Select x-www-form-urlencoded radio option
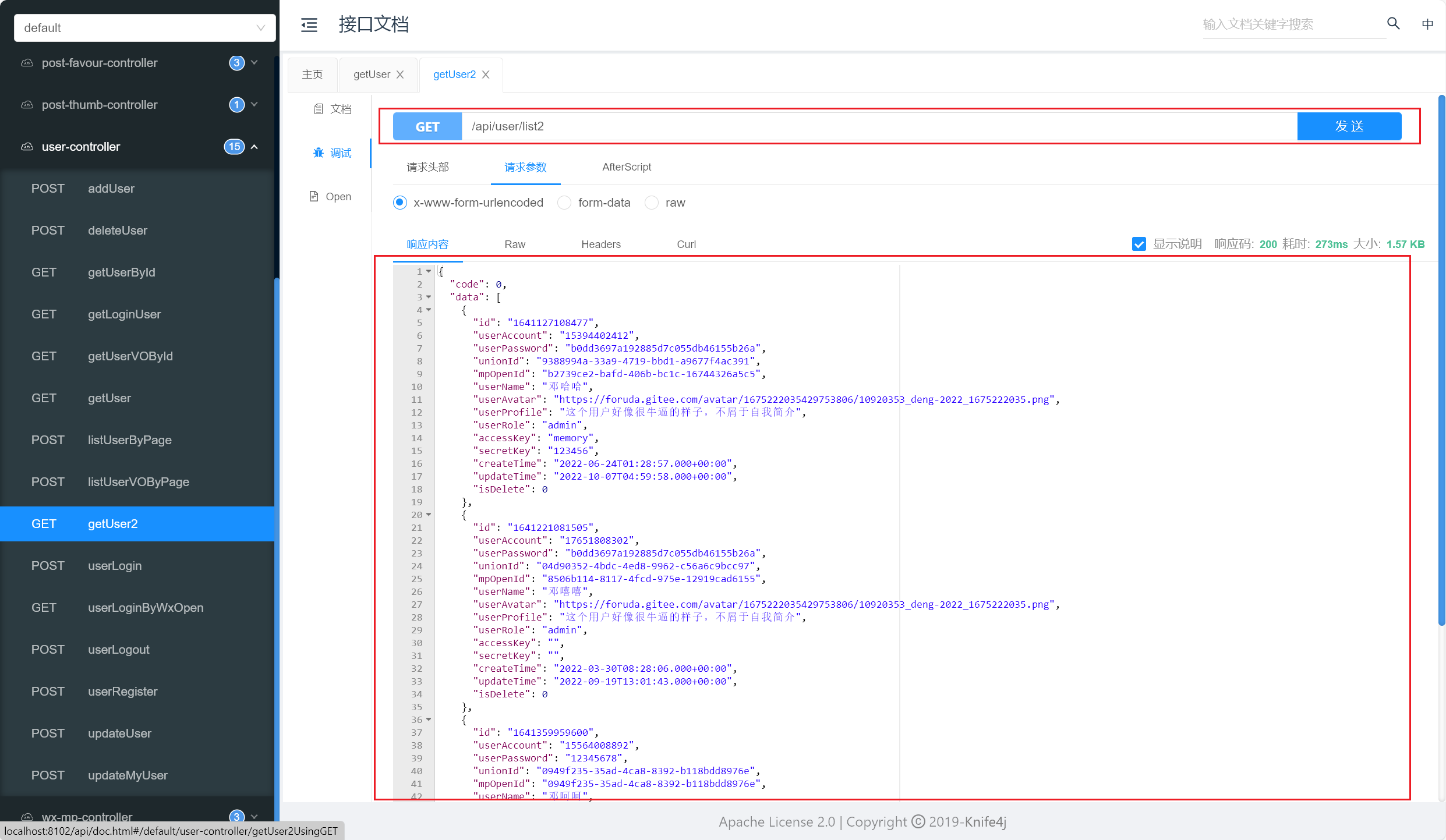This screenshot has height=840, width=1446. 400,203
